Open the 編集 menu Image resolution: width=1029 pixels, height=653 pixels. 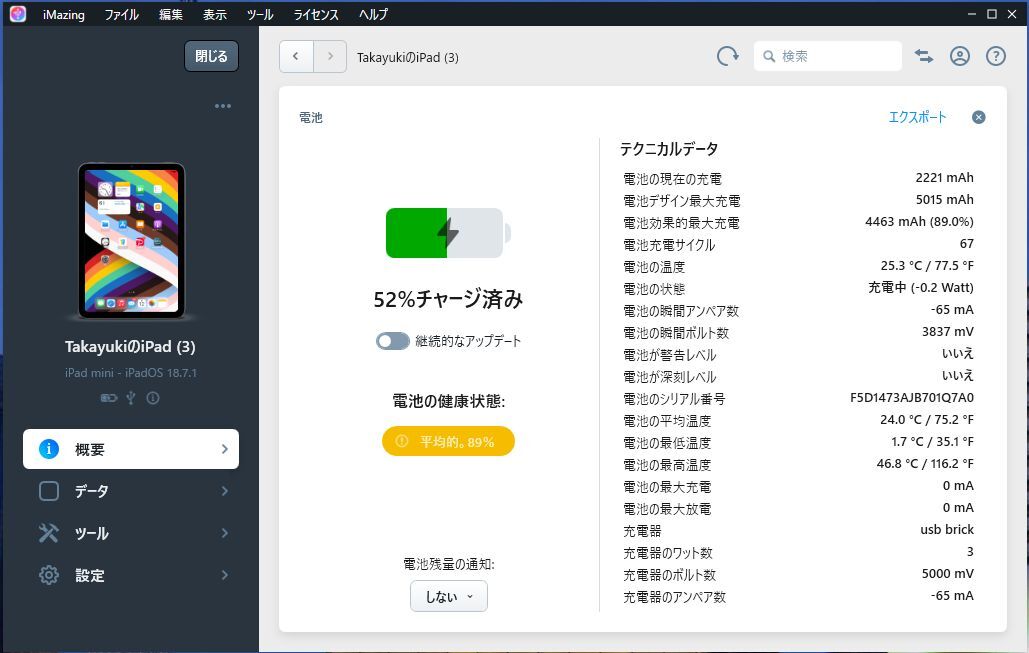pyautogui.click(x=171, y=14)
